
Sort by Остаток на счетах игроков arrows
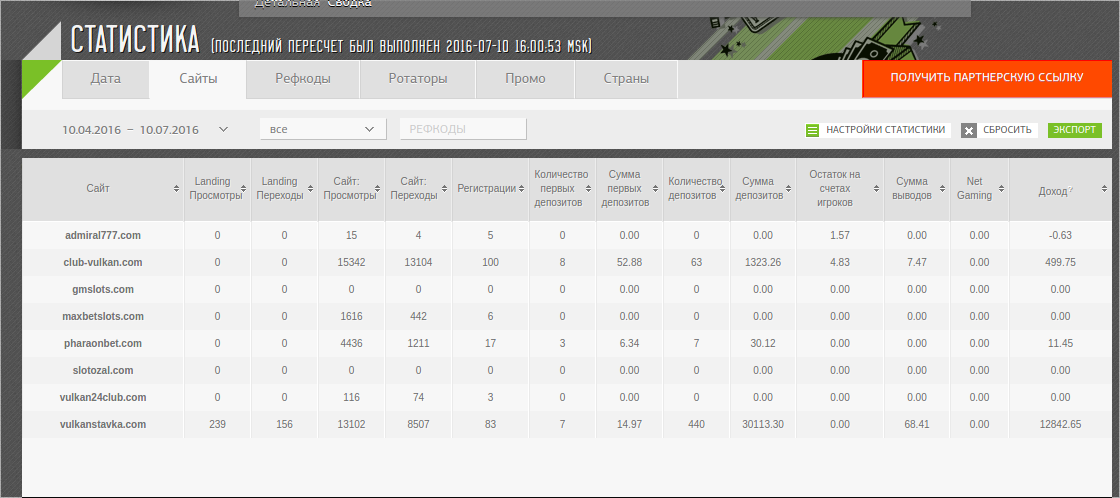877,189
